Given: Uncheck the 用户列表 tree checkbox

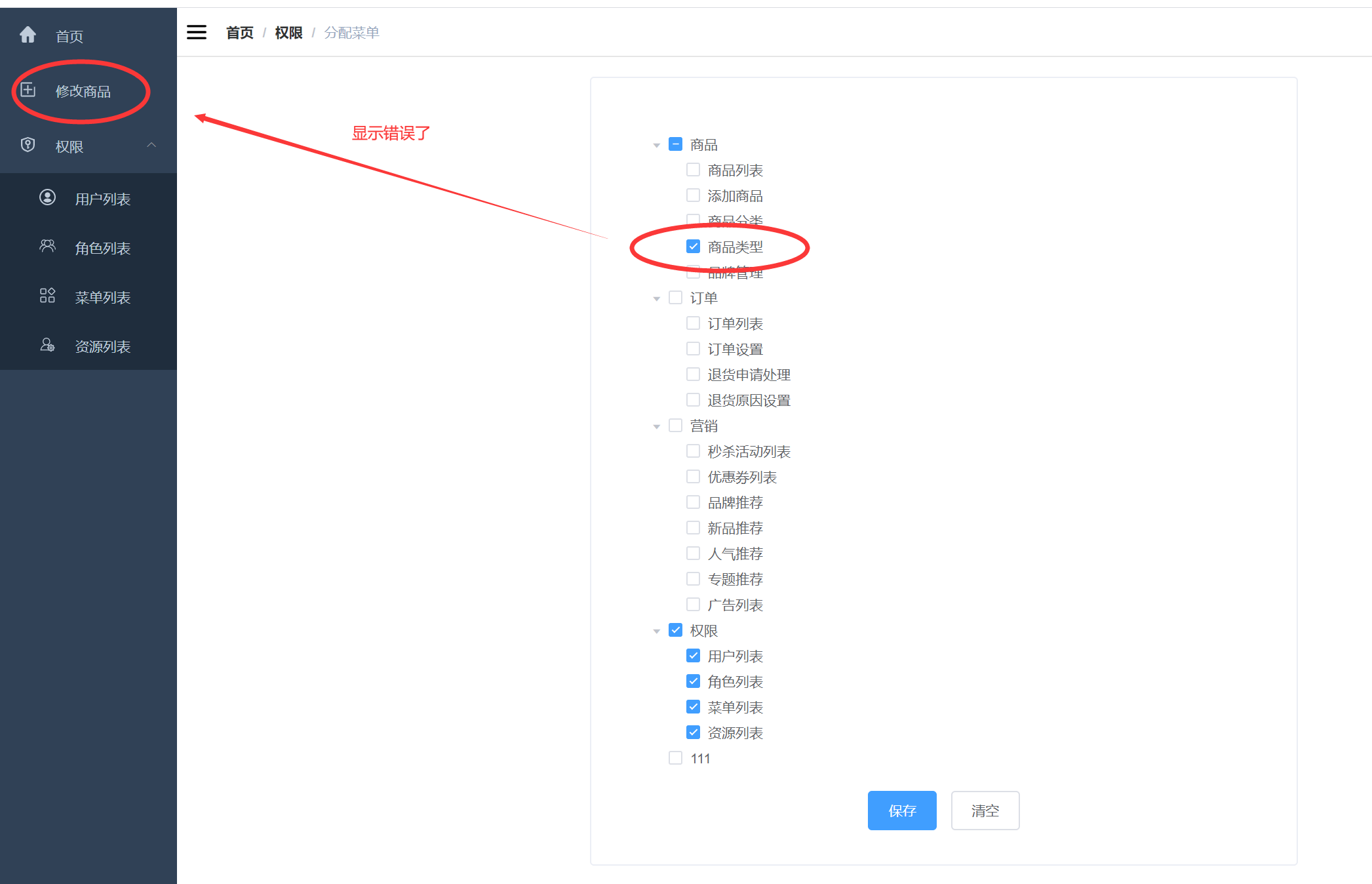Looking at the screenshot, I should tap(693, 656).
